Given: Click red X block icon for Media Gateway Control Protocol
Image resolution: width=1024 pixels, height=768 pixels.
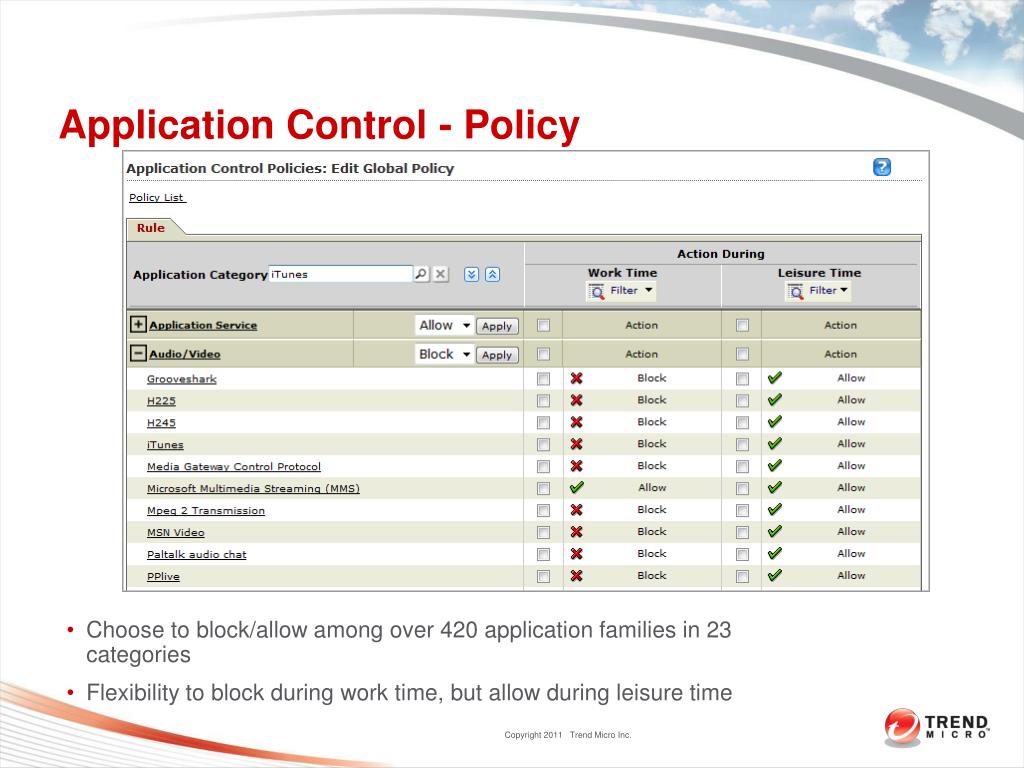Looking at the screenshot, I should tap(576, 466).
